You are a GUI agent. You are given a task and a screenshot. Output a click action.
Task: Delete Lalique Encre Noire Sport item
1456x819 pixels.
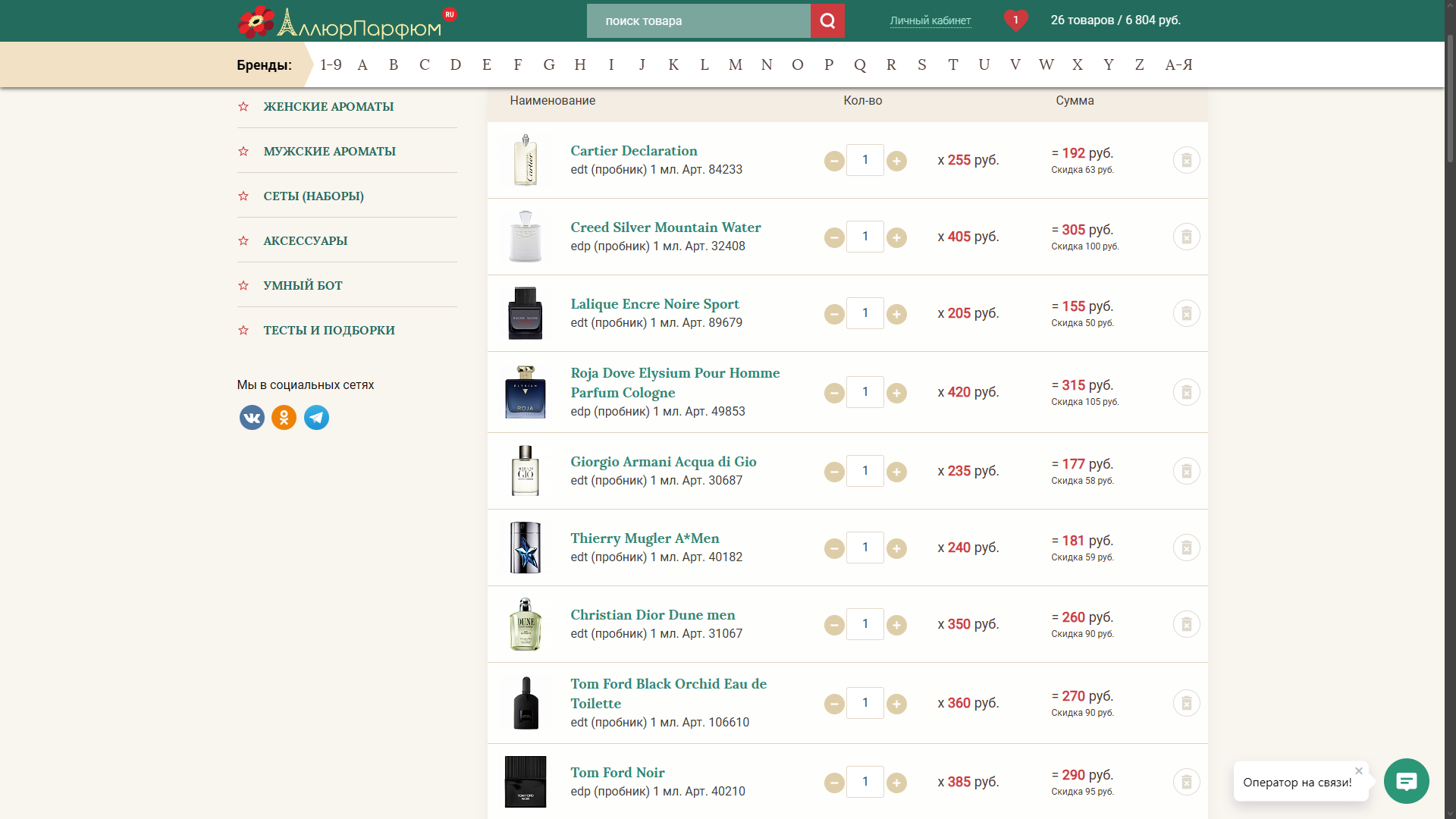click(1187, 313)
